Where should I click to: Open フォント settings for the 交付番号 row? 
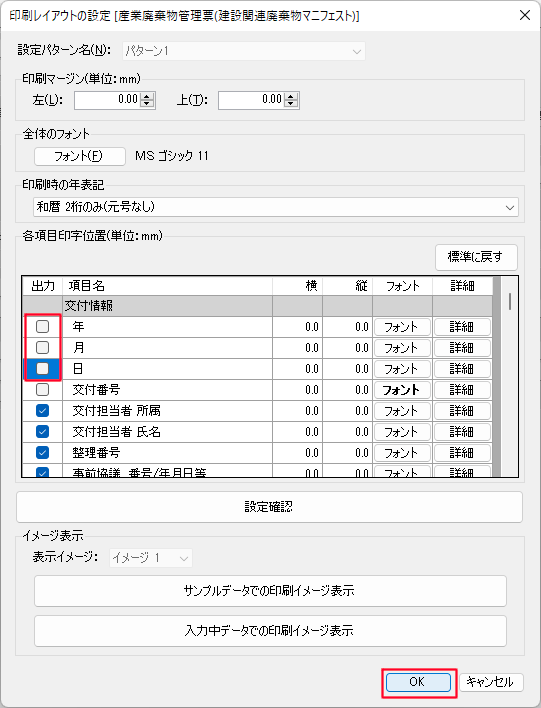[402, 390]
